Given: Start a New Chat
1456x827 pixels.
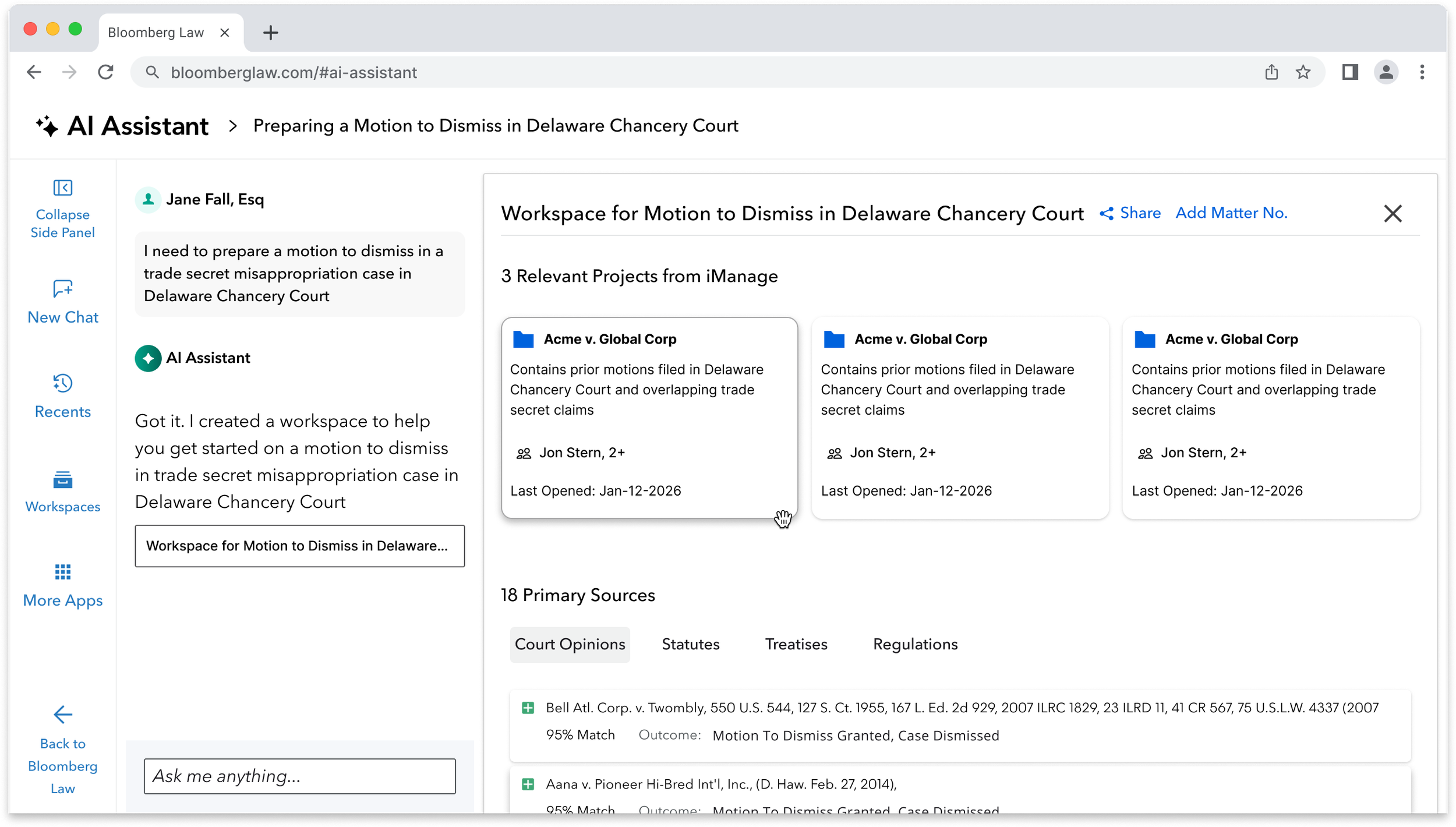Looking at the screenshot, I should [62, 302].
